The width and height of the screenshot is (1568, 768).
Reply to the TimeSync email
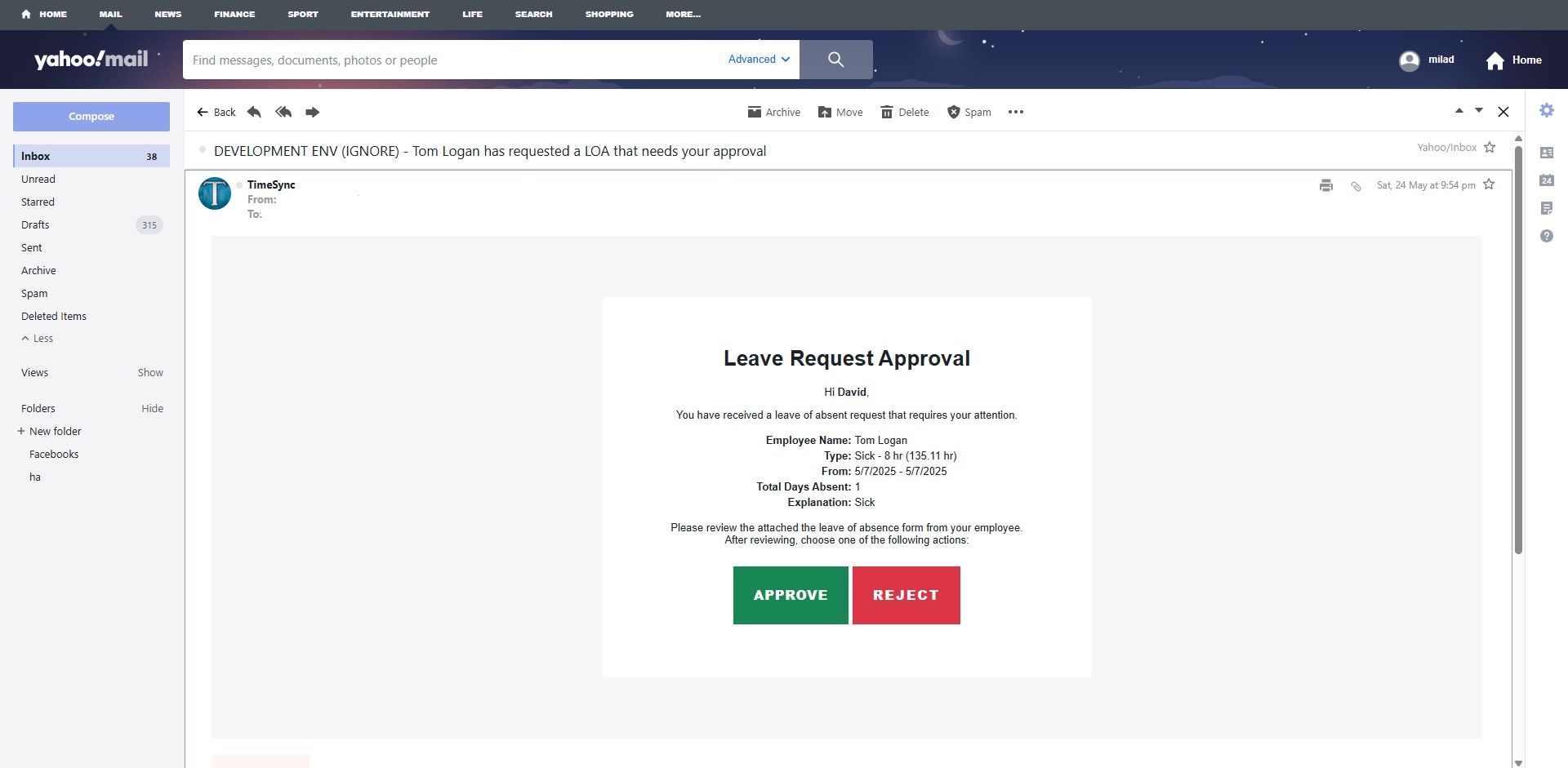coord(254,112)
